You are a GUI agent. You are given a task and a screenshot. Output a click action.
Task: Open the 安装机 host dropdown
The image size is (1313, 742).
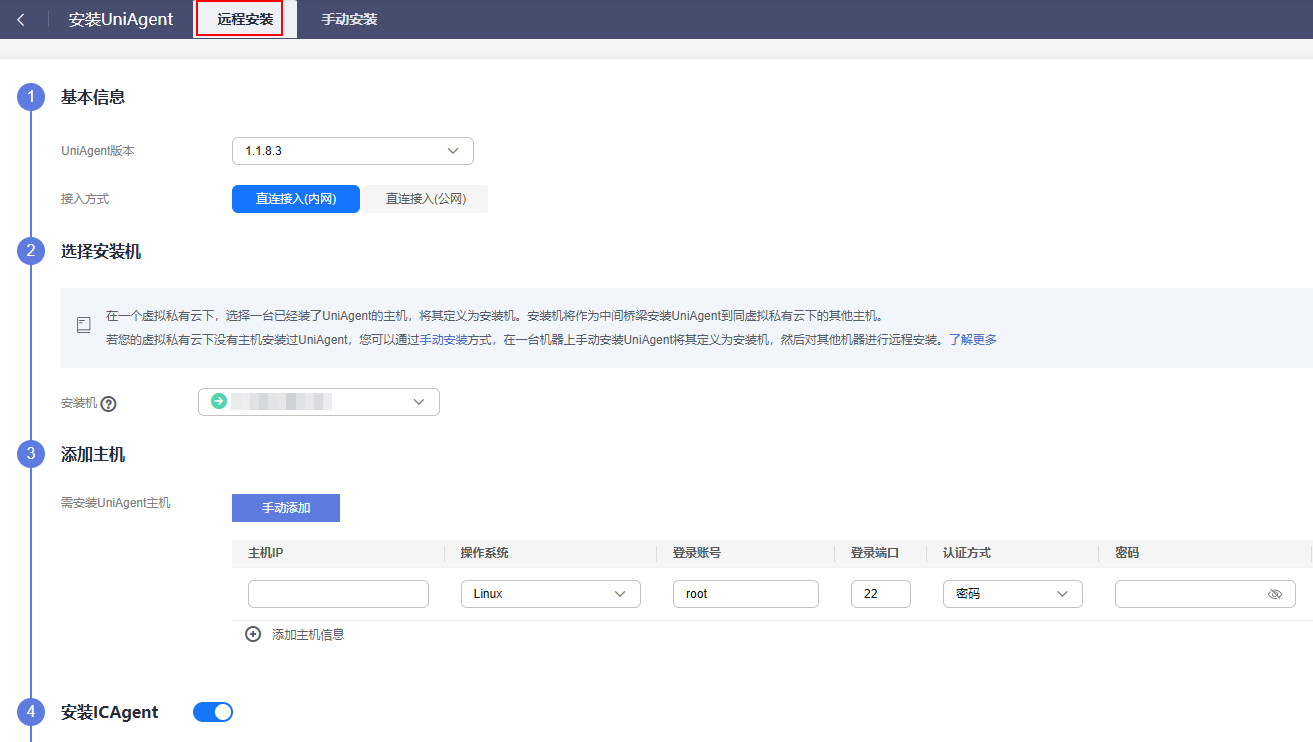(319, 402)
